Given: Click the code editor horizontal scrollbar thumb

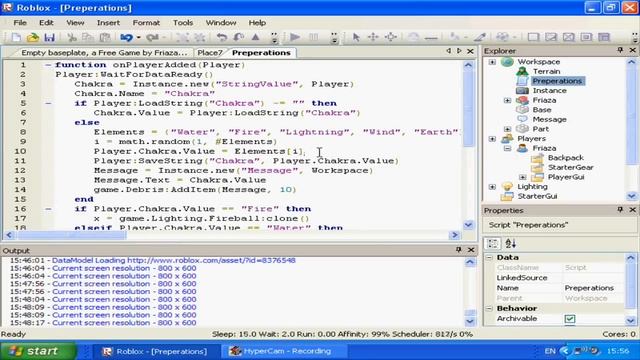Looking at the screenshot, I should click(71, 235).
